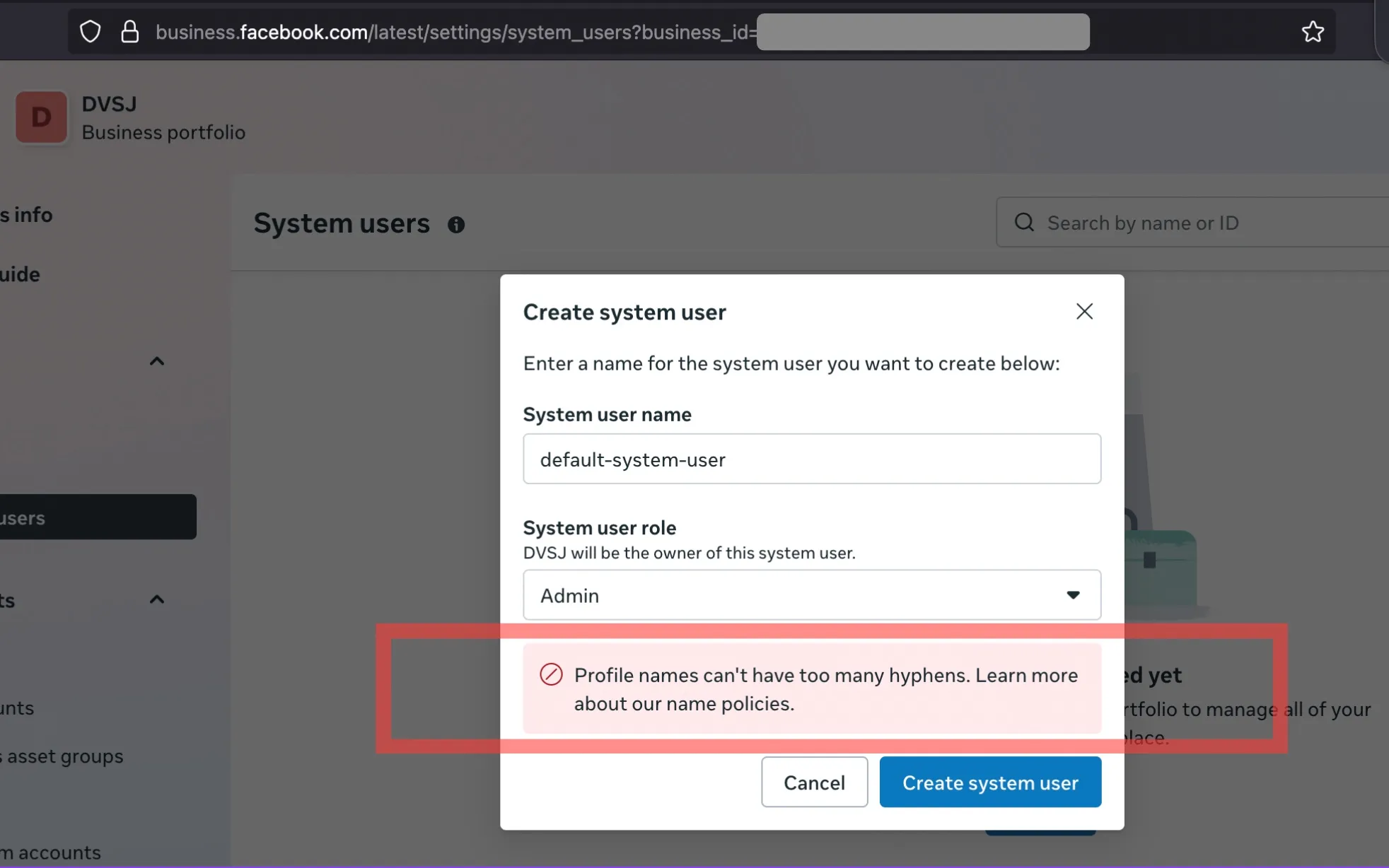
Task: Collapse the upper sidebar section chevron
Action: coord(157,361)
